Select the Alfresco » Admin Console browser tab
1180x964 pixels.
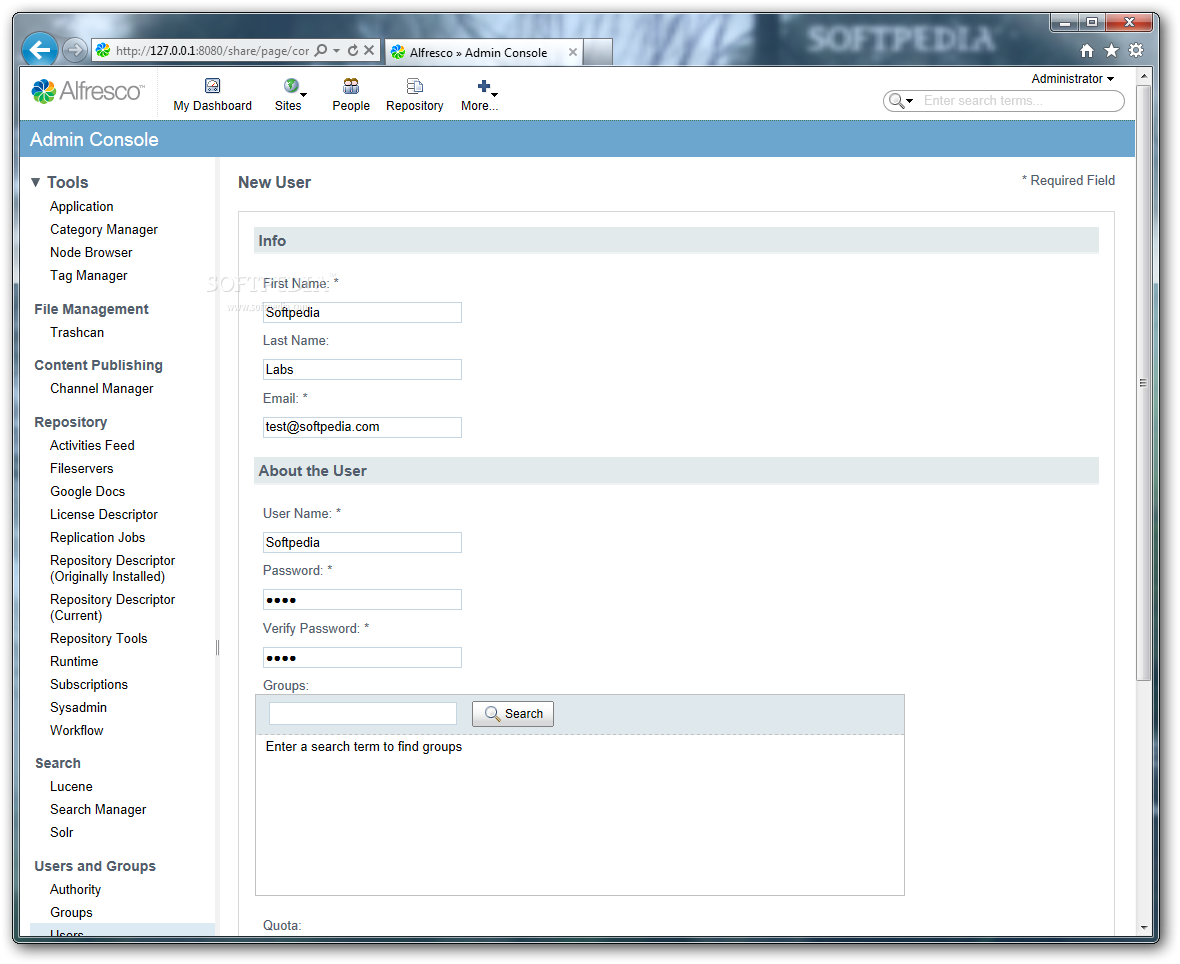point(478,53)
